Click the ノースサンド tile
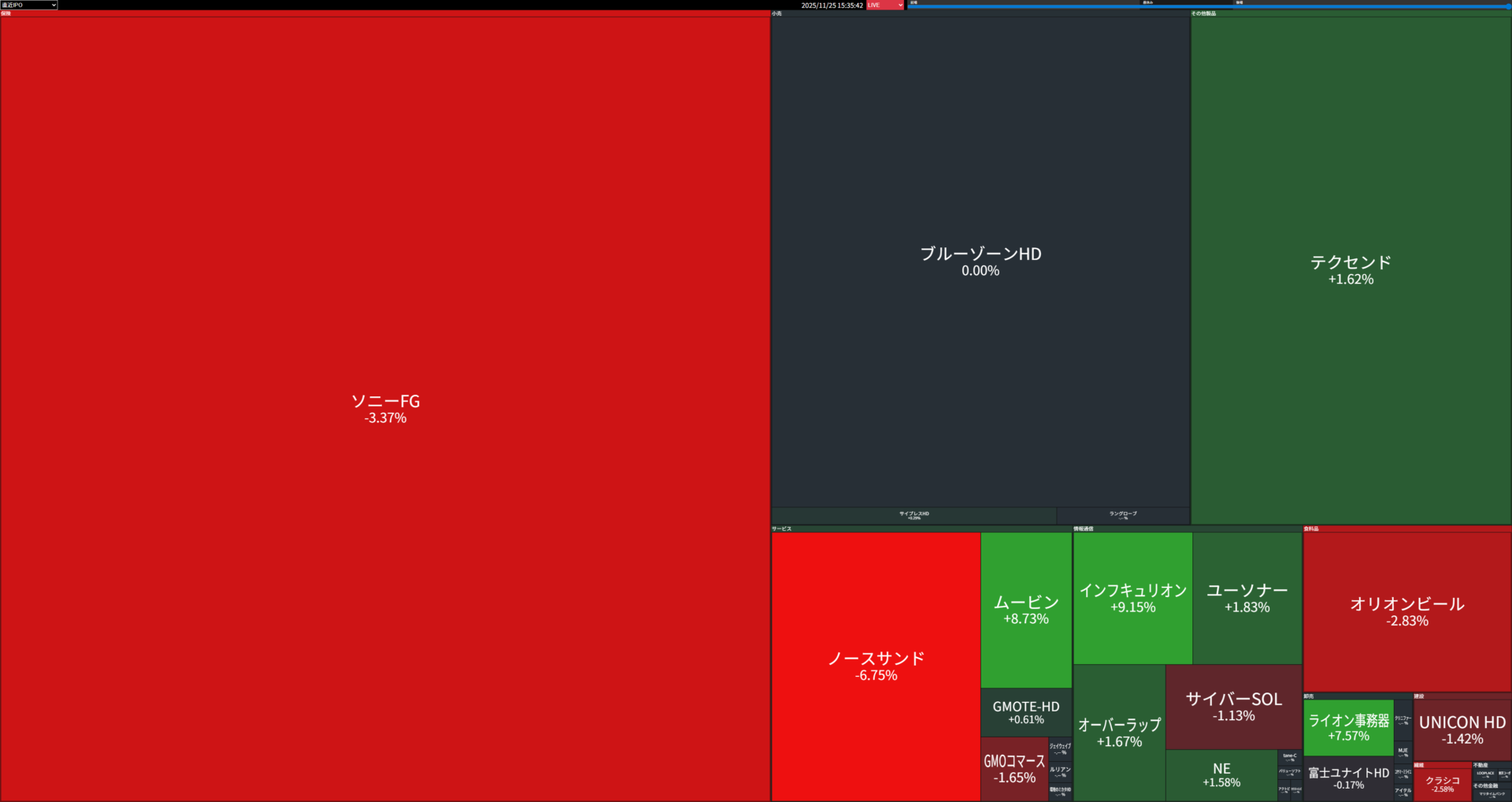 pyautogui.click(x=876, y=666)
